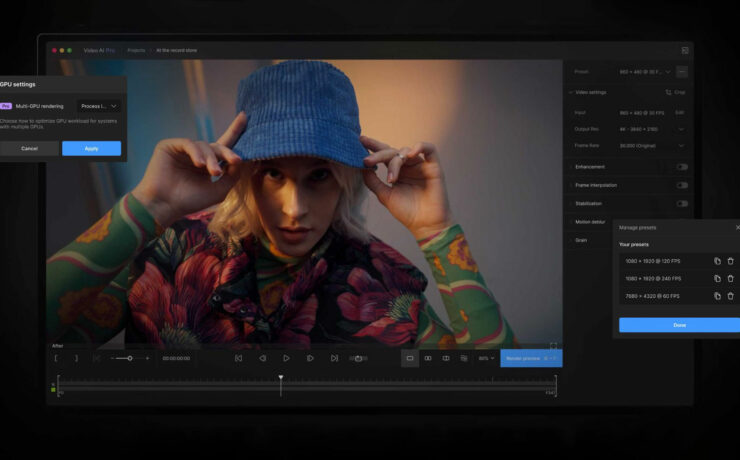The width and height of the screenshot is (740, 460).
Task: Play the video preview
Action: click(x=286, y=358)
